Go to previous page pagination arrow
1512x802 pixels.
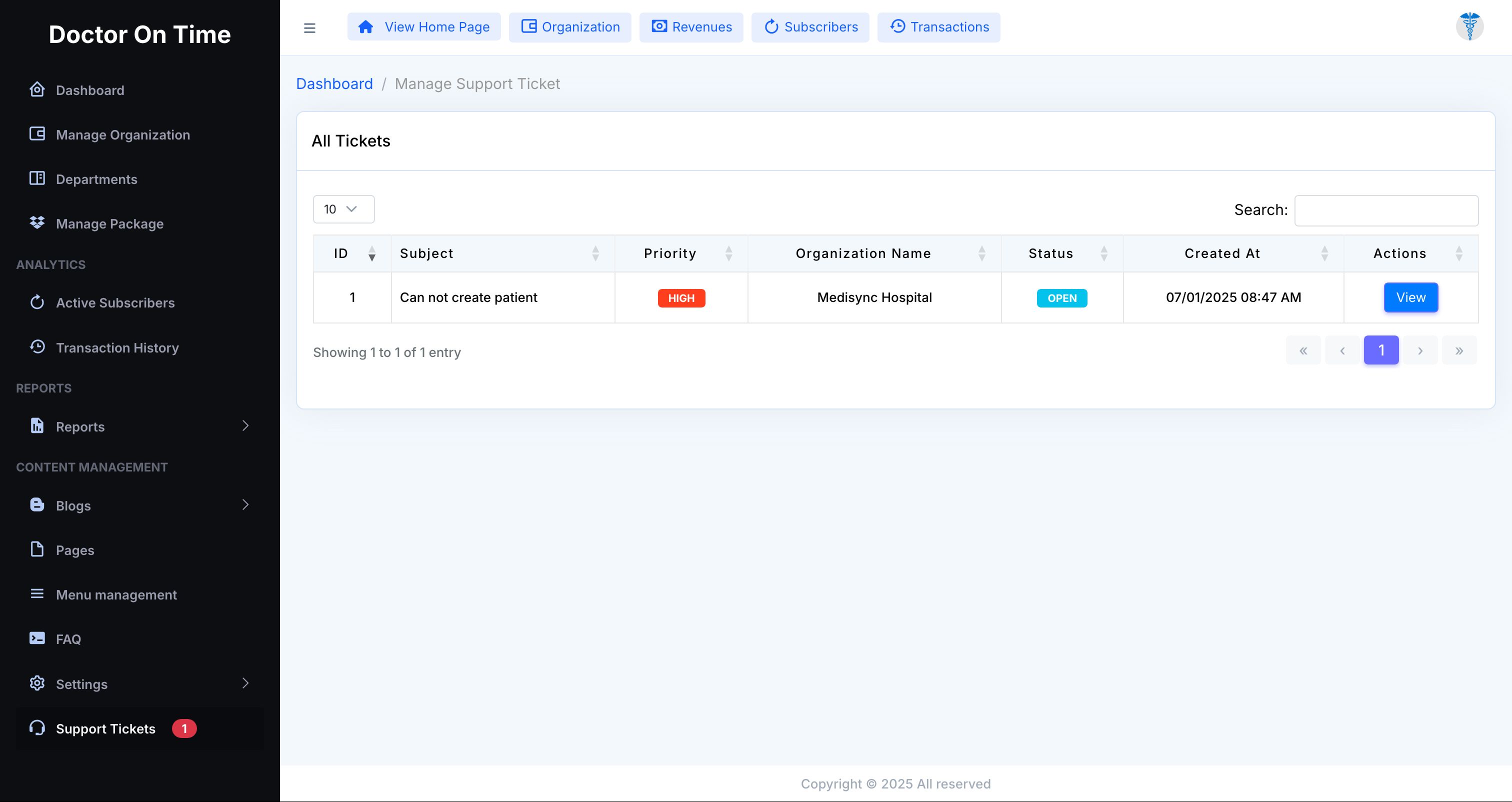[x=1342, y=350]
